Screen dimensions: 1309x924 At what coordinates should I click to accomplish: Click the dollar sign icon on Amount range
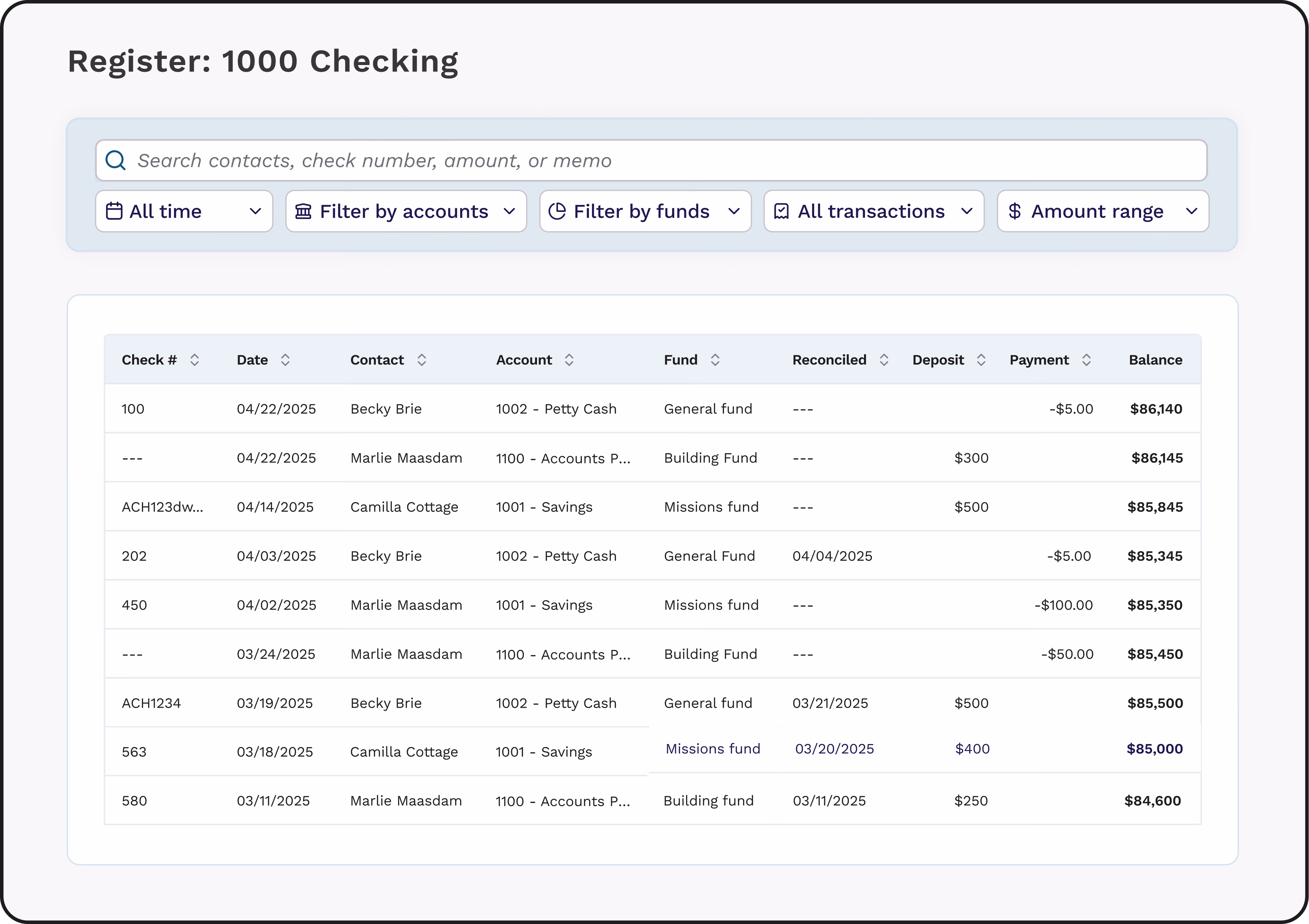point(1014,212)
